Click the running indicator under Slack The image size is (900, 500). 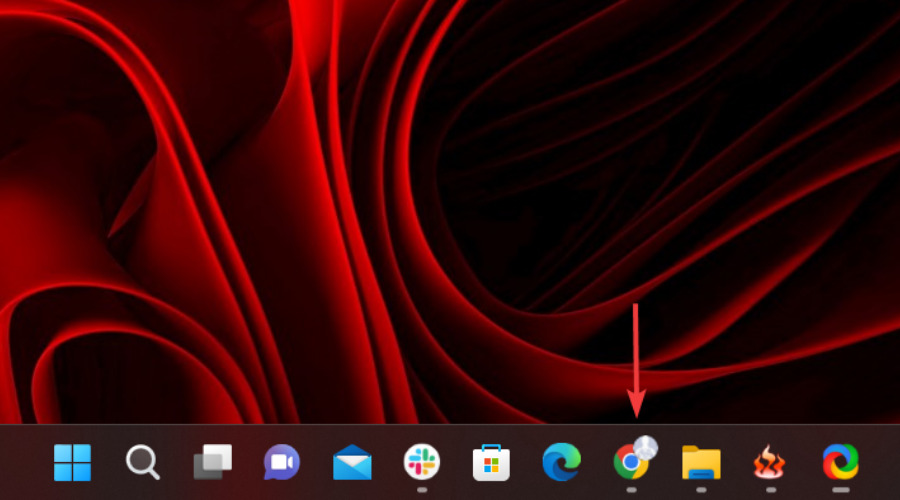click(422, 490)
